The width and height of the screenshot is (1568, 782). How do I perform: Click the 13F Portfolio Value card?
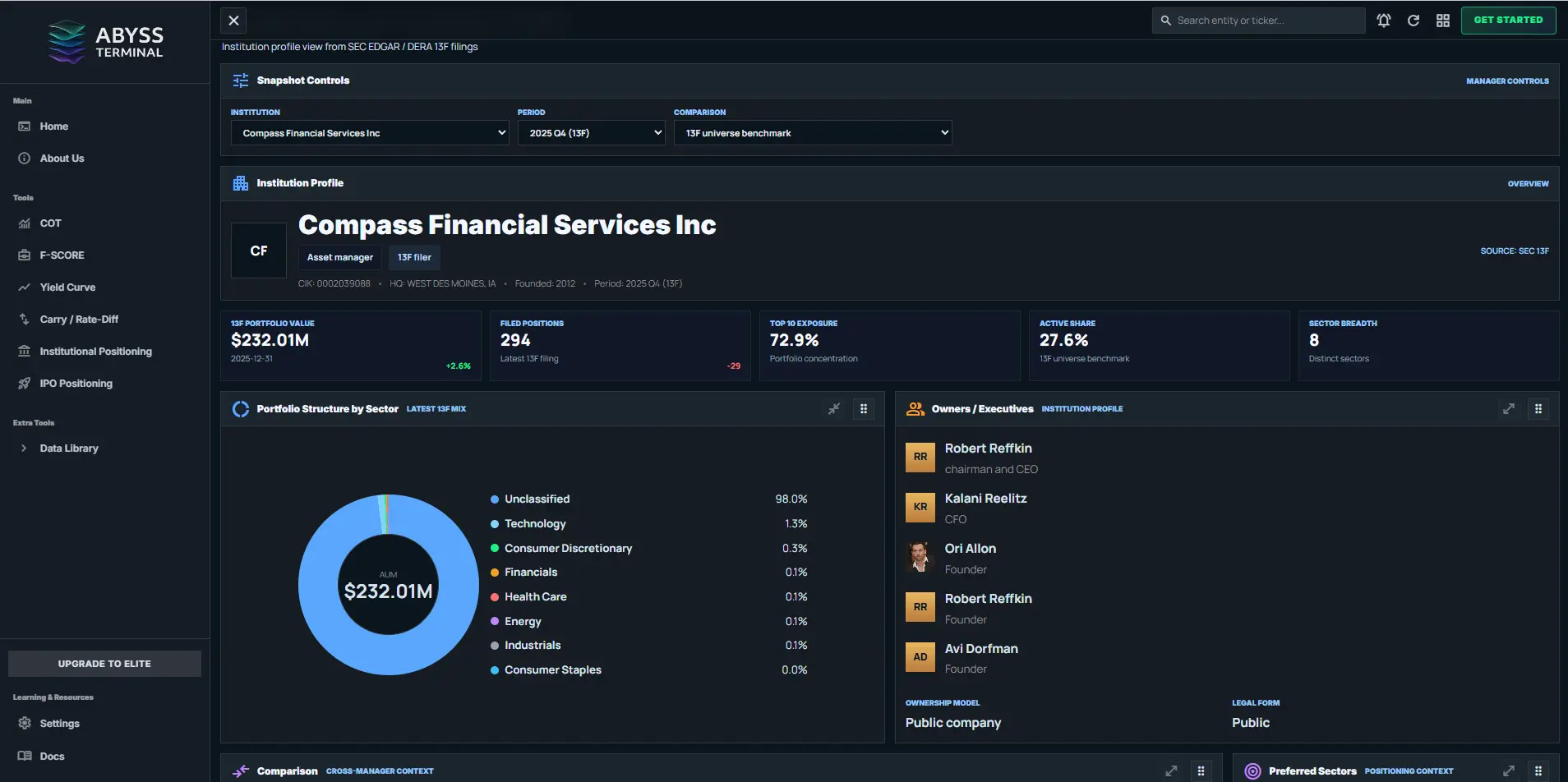[351, 346]
